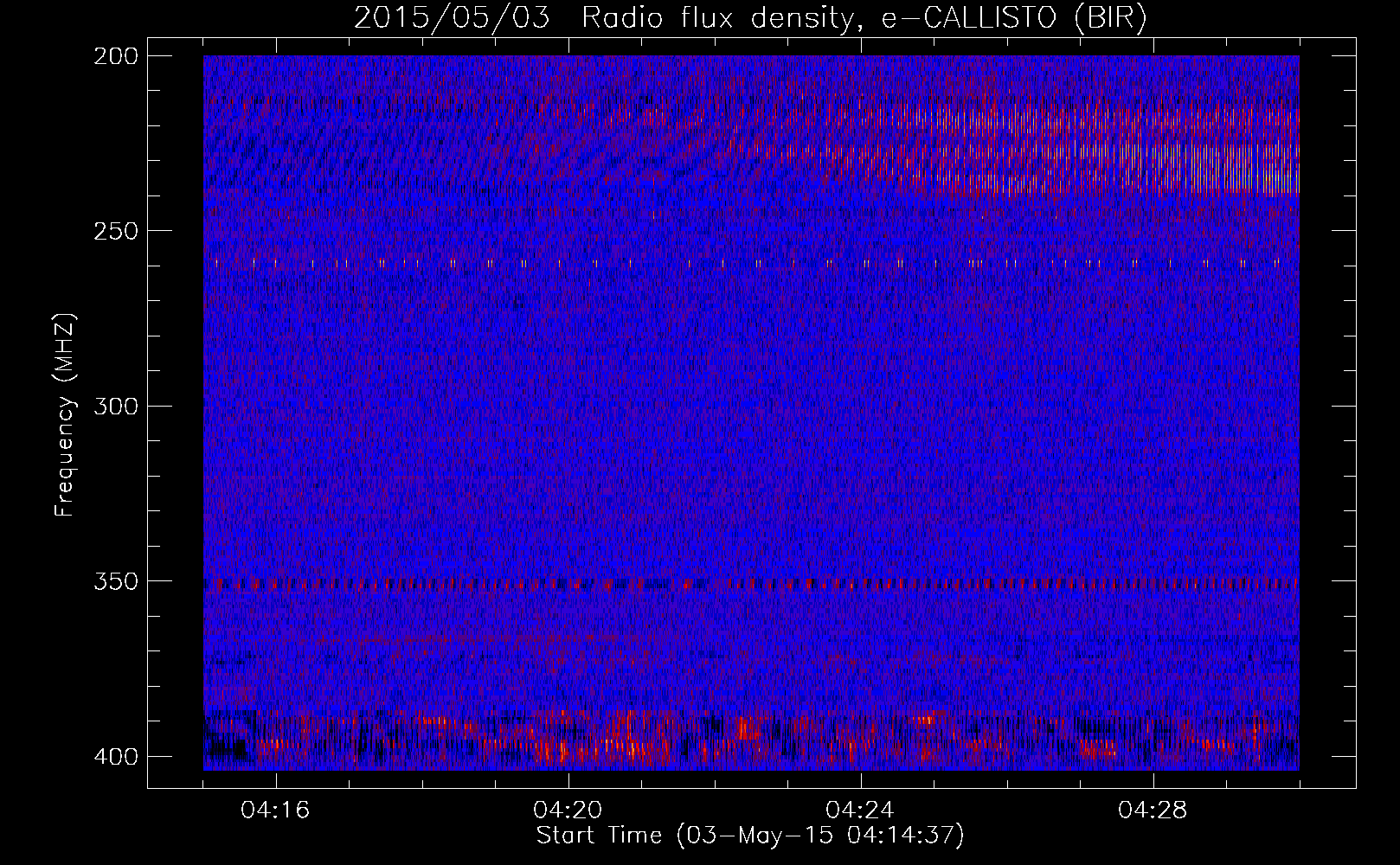Image resolution: width=1400 pixels, height=865 pixels.
Task: Click the 'Frequency (MHZ)' y-axis label
Action: tap(65, 414)
